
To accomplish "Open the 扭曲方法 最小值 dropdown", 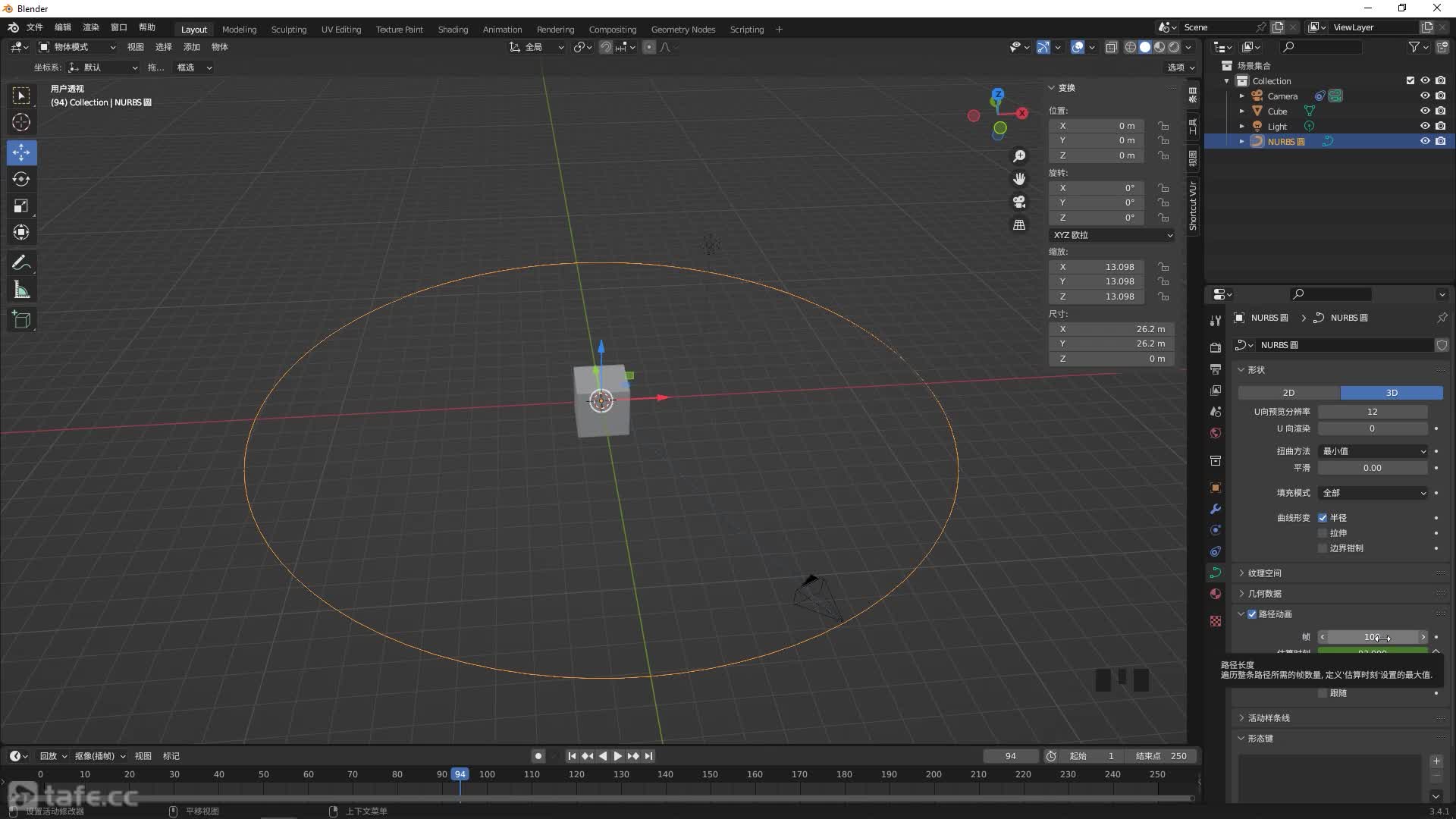I will pyautogui.click(x=1373, y=451).
